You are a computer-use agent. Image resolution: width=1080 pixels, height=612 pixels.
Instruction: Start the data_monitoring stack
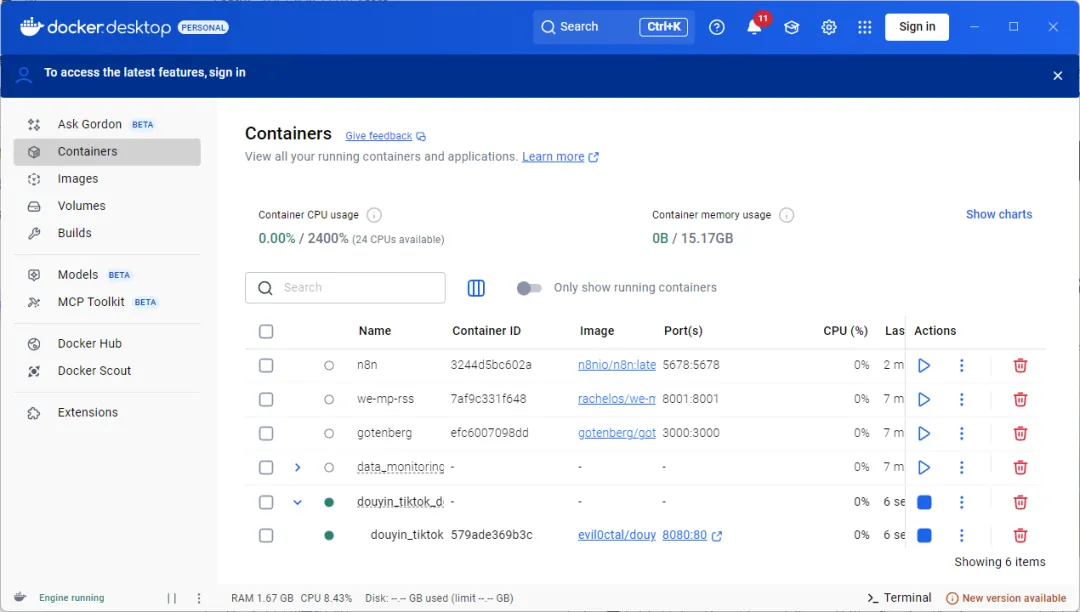[924, 467]
